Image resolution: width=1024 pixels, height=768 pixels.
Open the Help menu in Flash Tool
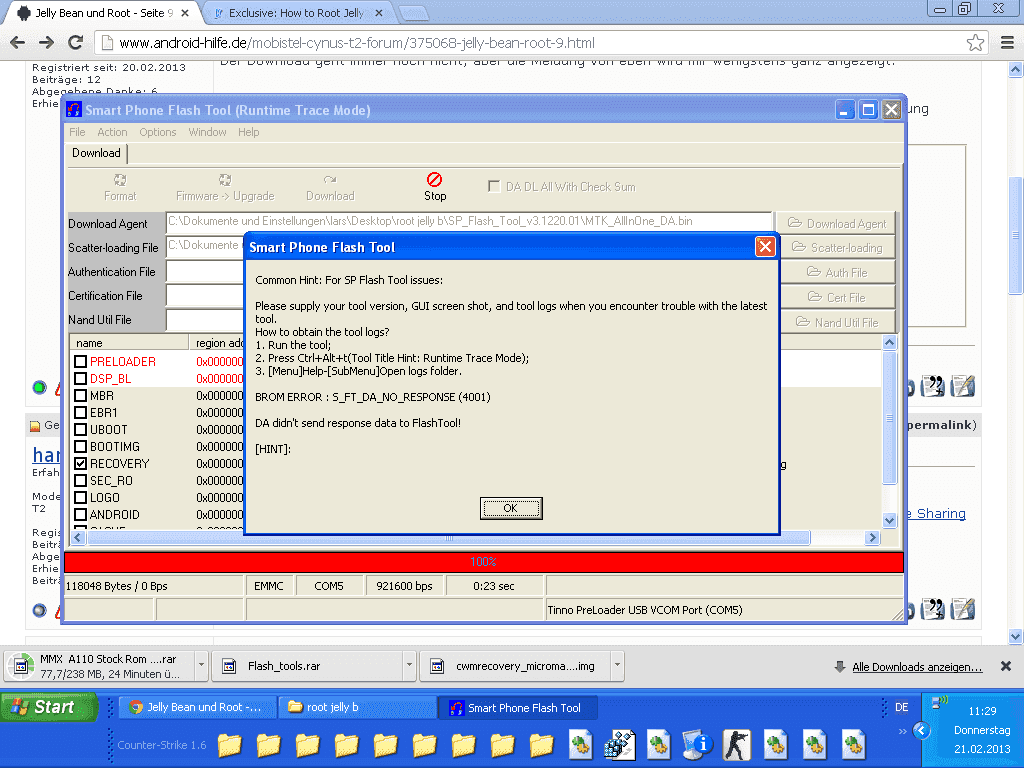248,132
